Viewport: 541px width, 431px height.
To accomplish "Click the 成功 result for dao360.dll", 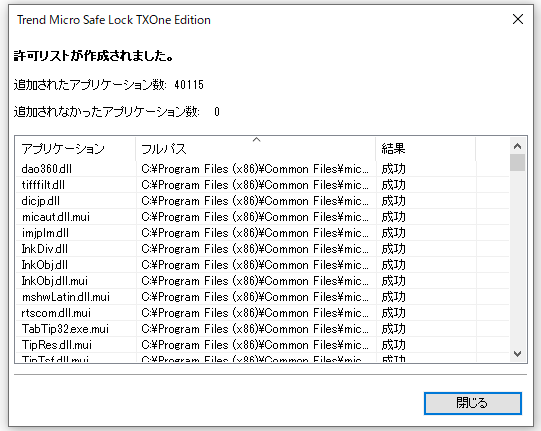I will [393, 169].
